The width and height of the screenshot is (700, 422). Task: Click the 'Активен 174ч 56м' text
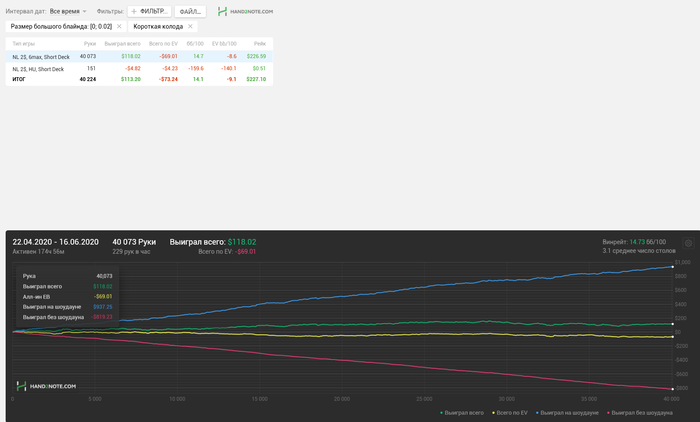pos(38,252)
